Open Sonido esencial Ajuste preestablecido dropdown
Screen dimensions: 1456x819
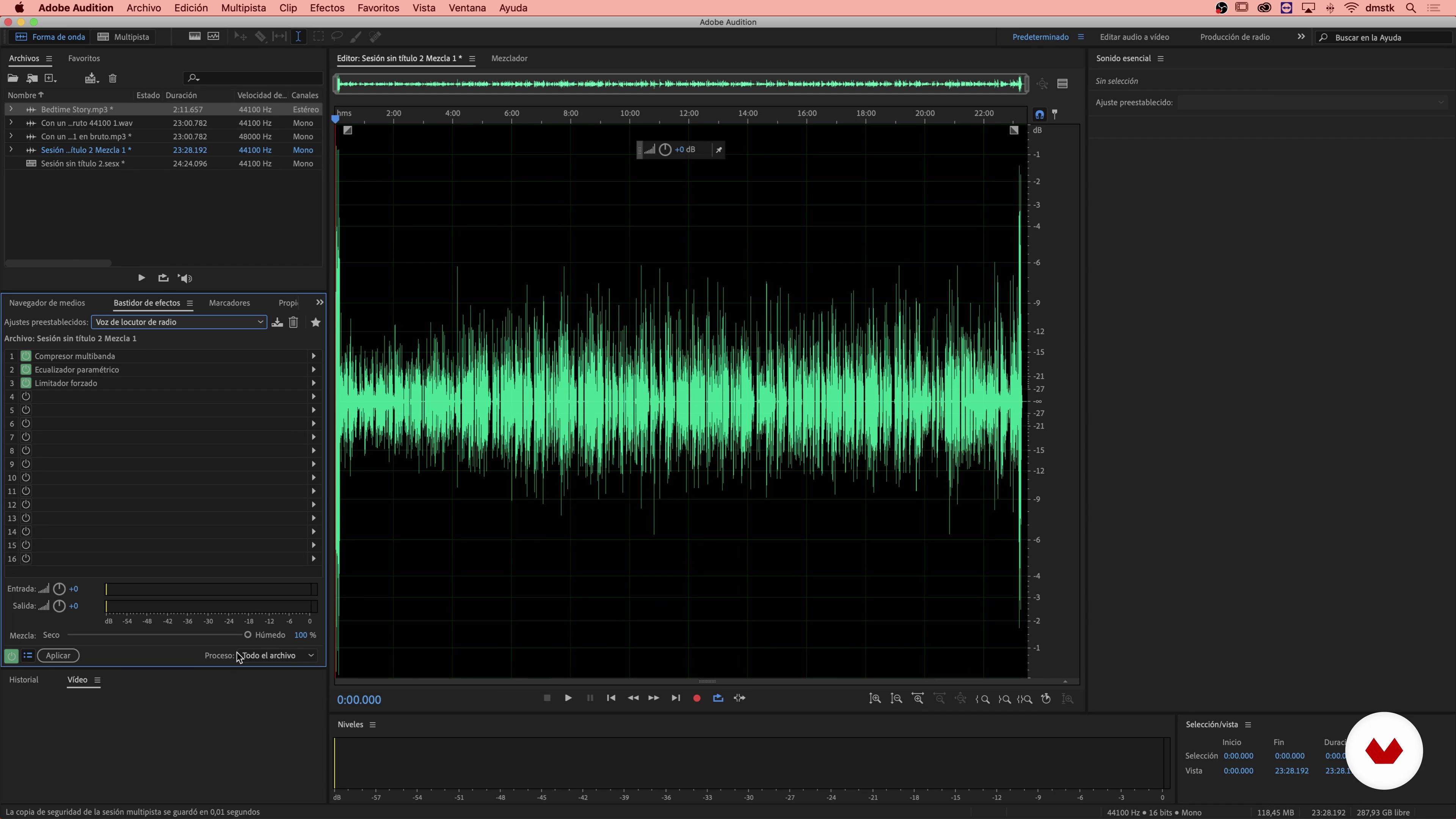click(1312, 102)
